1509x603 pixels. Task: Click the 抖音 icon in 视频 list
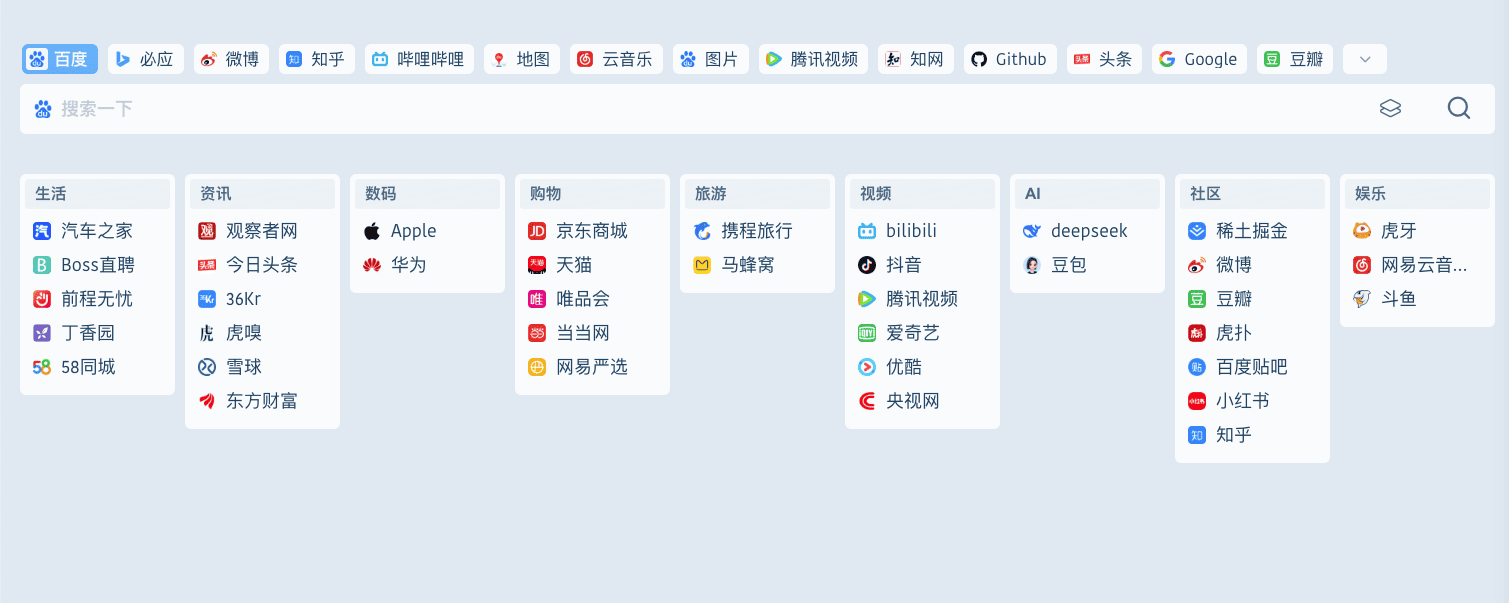(867, 265)
